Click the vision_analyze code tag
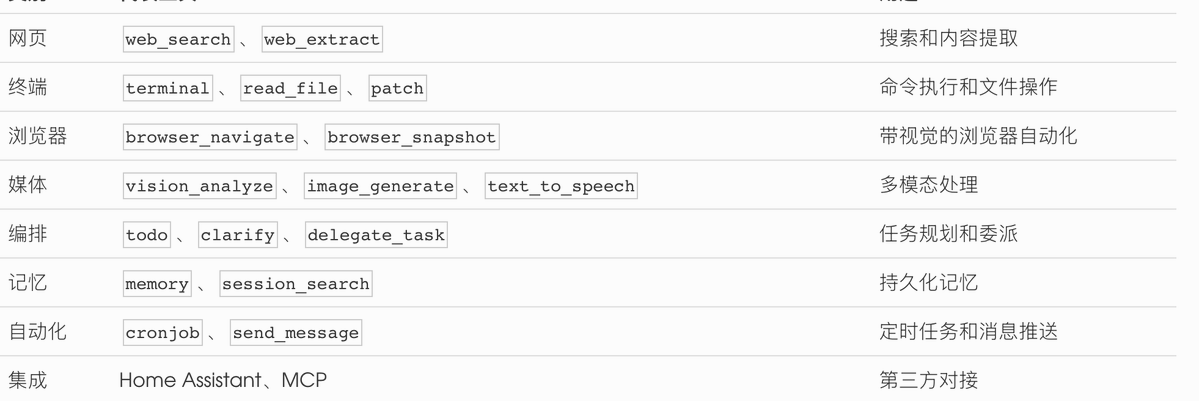The height and width of the screenshot is (401, 1199). (199, 186)
